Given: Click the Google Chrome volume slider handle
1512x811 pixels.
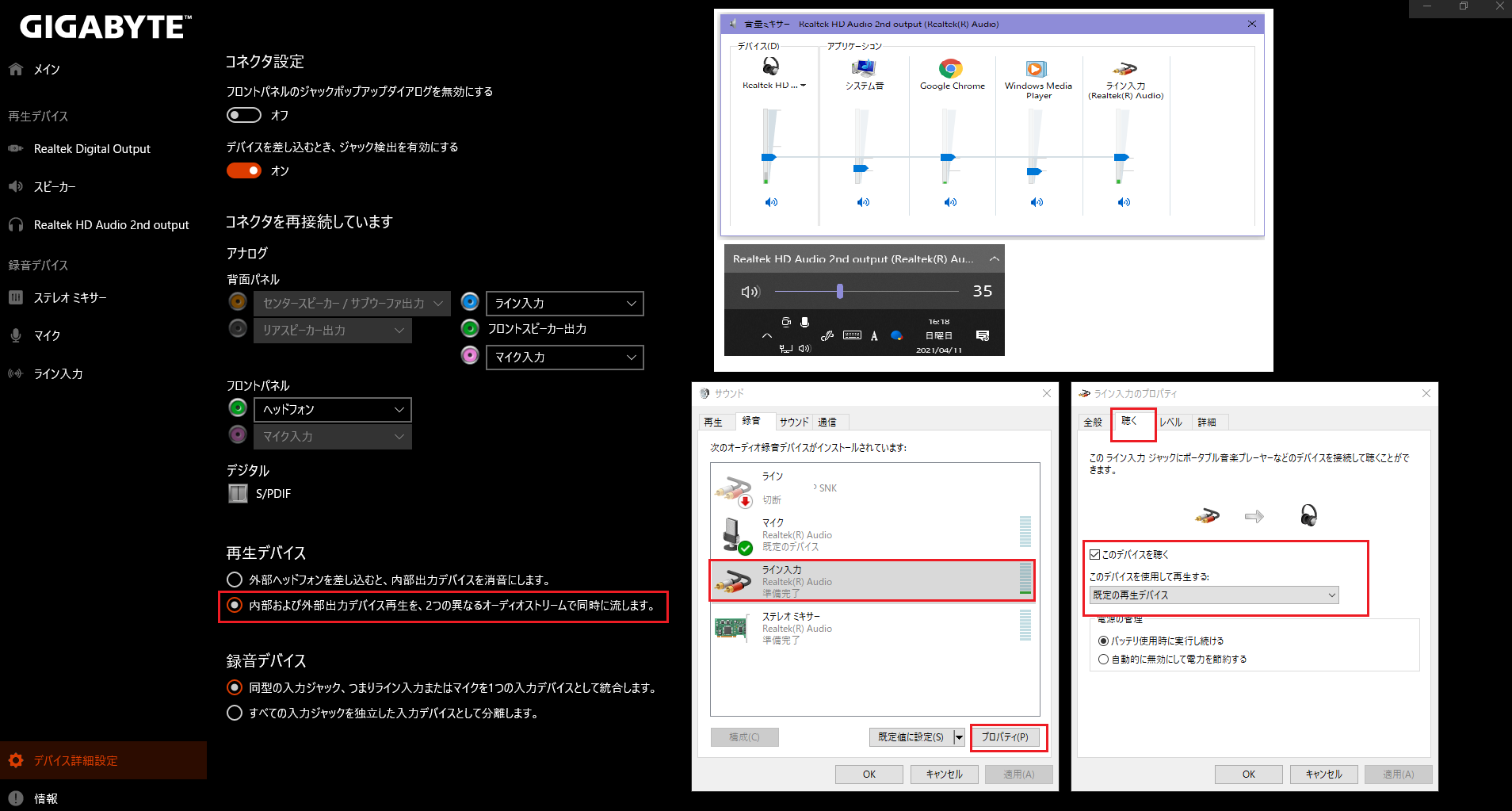Looking at the screenshot, I should coord(948,157).
